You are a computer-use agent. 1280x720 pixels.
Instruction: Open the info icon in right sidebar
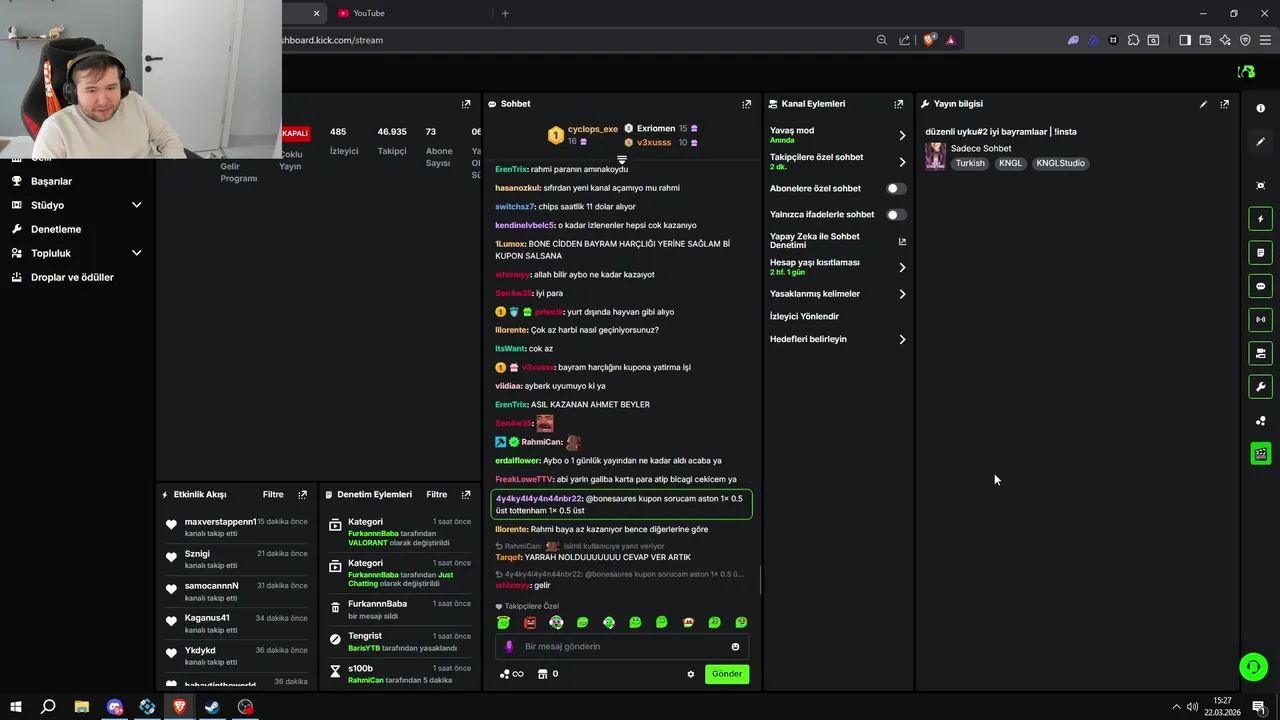(1260, 108)
